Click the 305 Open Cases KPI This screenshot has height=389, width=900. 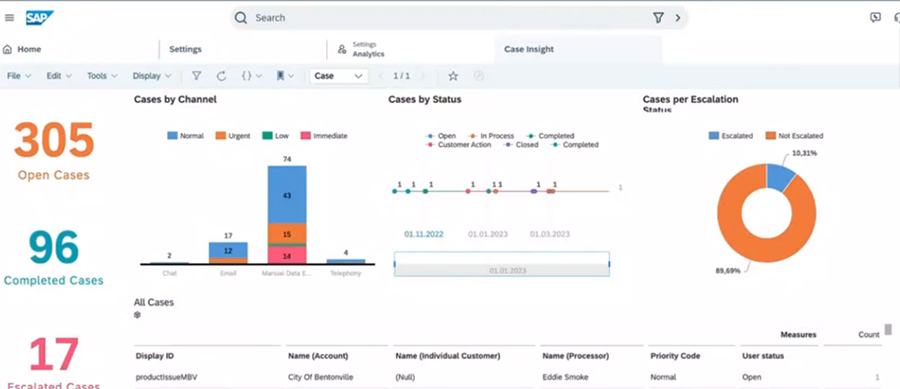click(53, 150)
